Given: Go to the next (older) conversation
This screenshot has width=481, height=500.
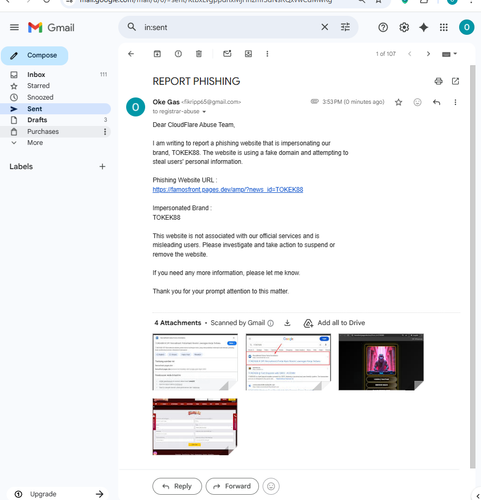Looking at the screenshot, I should (428, 54).
